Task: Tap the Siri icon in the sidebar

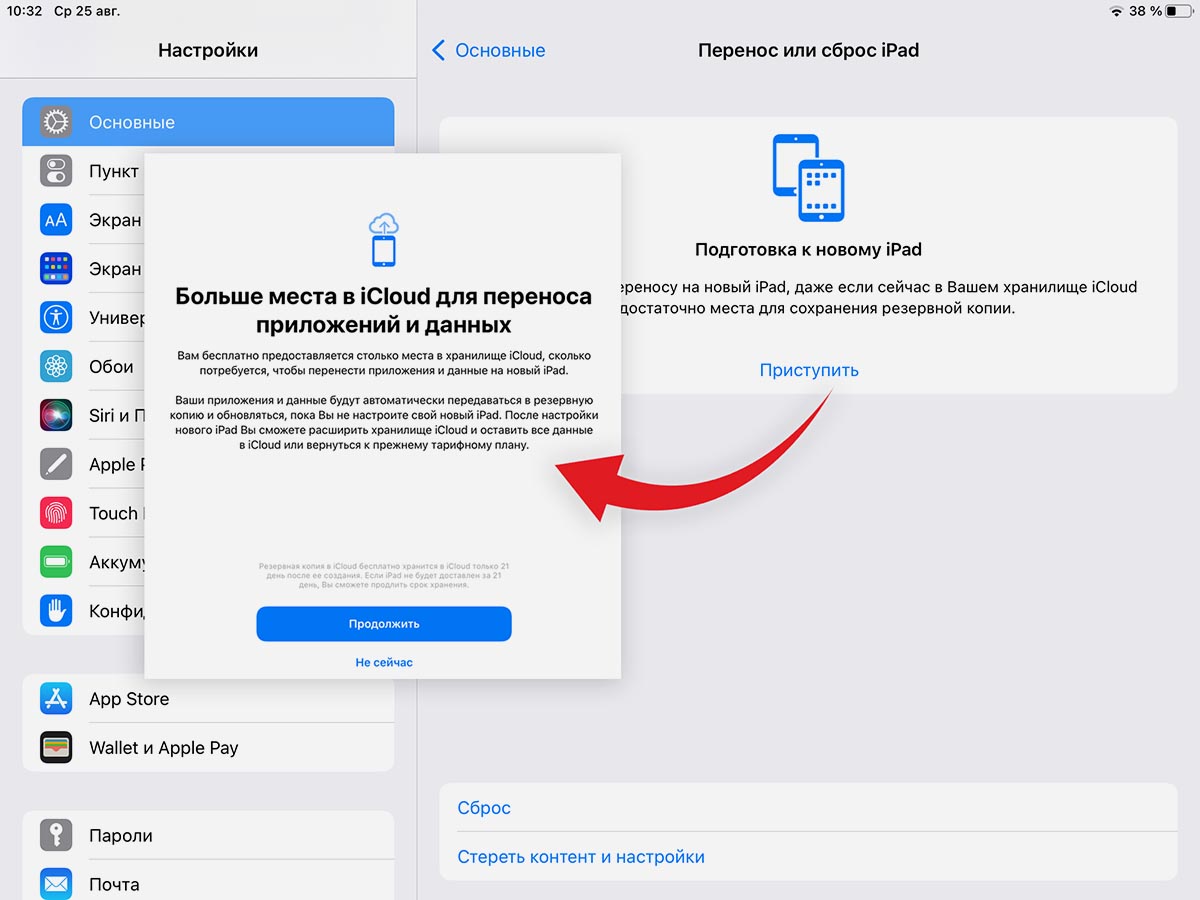Action: point(56,416)
